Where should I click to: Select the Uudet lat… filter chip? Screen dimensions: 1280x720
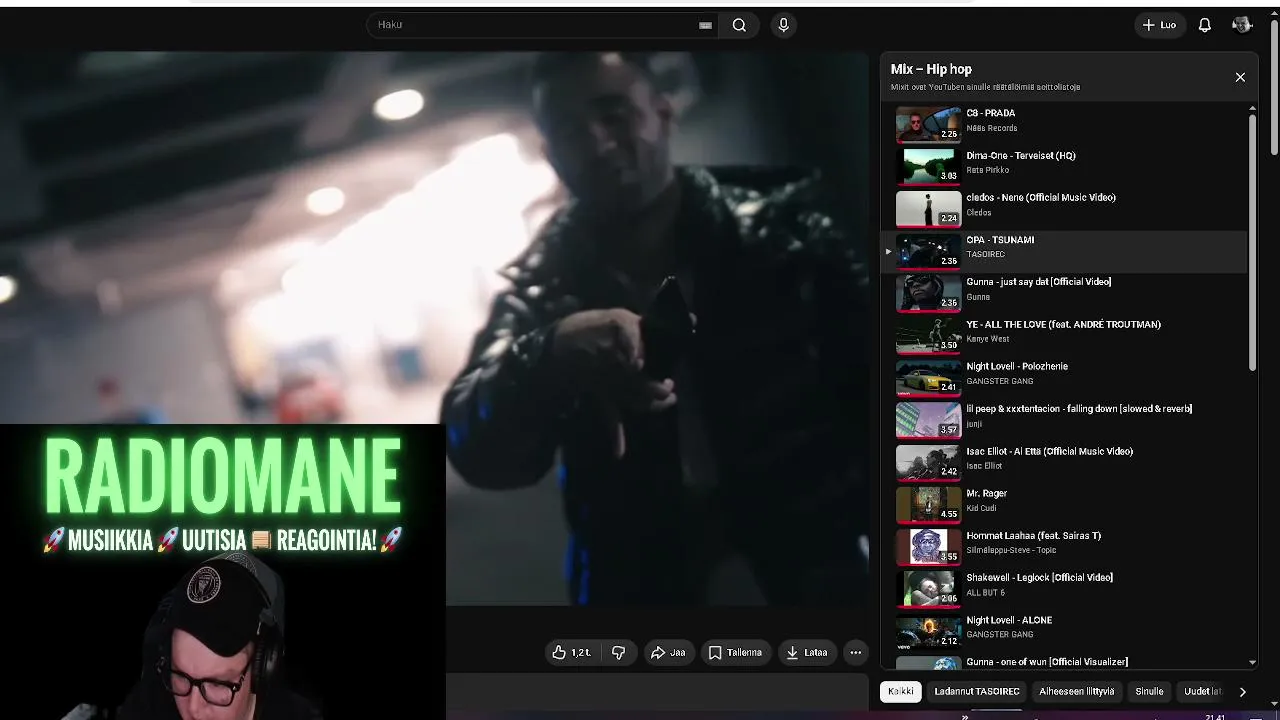1203,691
